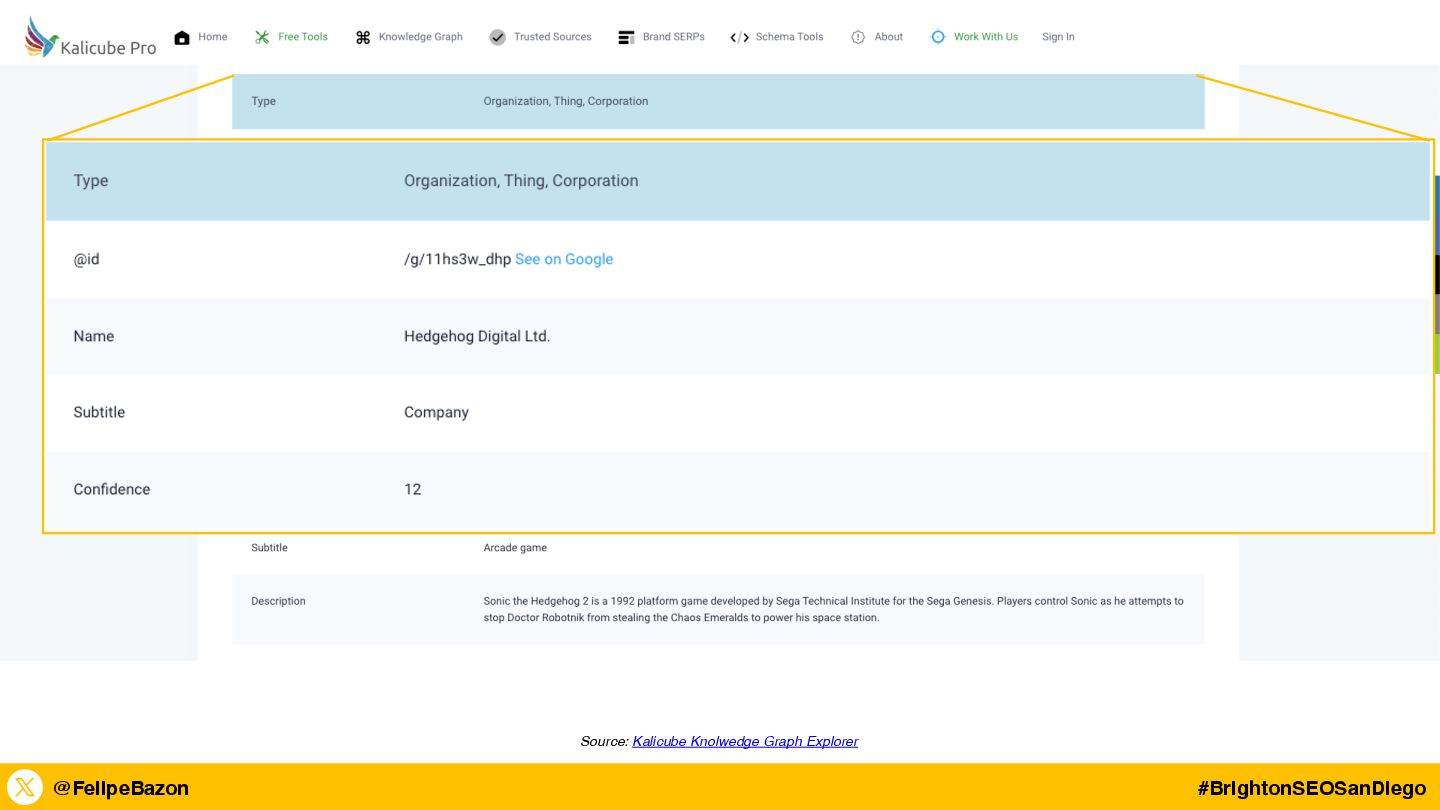
Task: Click the Confidence row label
Action: point(112,489)
